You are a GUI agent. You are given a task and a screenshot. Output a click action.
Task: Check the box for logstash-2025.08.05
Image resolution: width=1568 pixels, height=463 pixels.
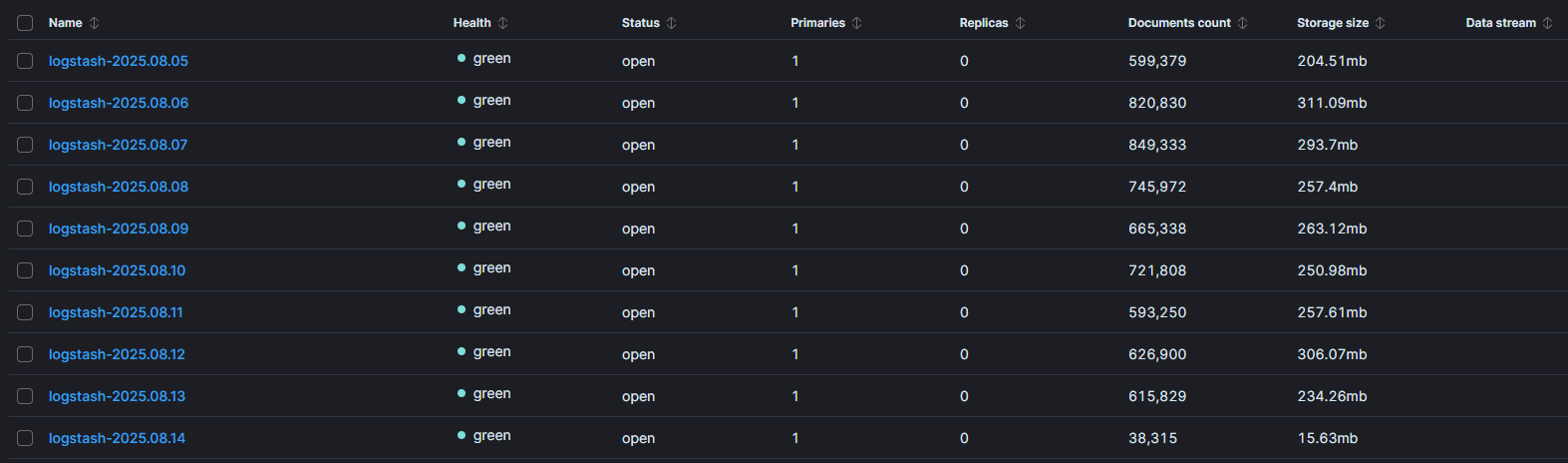coord(25,61)
